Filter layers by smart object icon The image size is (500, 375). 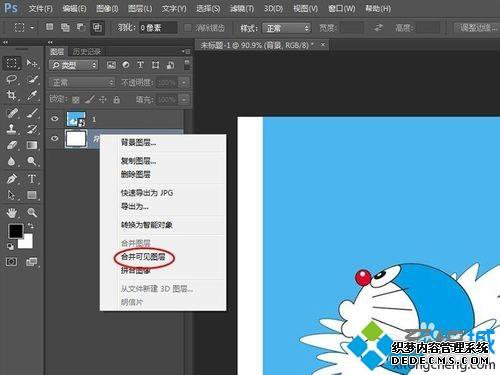click(170, 65)
